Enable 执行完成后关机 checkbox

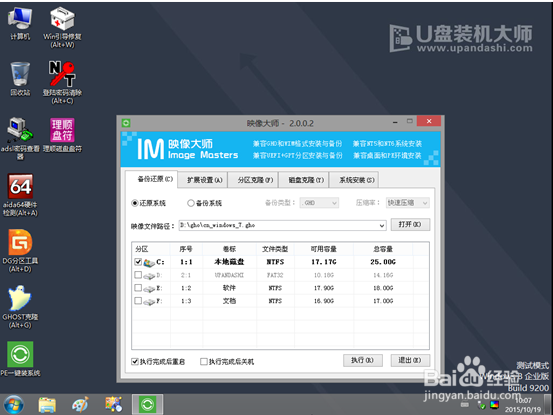click(203, 361)
